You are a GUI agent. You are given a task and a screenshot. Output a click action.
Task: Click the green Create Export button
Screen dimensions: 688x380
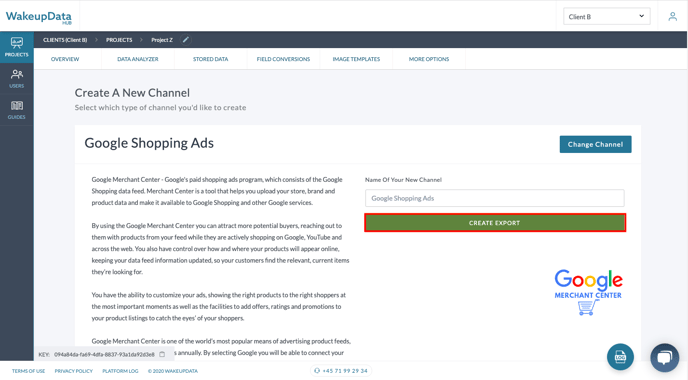coord(494,223)
